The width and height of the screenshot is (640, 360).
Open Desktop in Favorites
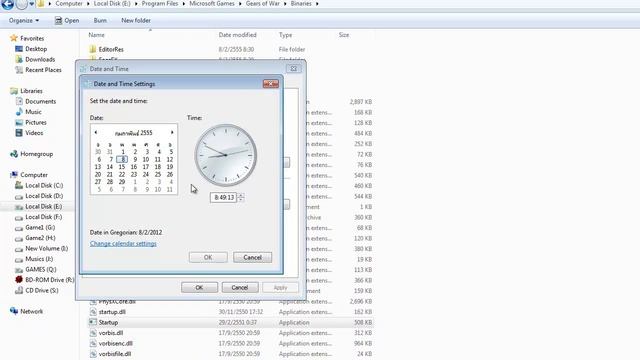(36, 49)
